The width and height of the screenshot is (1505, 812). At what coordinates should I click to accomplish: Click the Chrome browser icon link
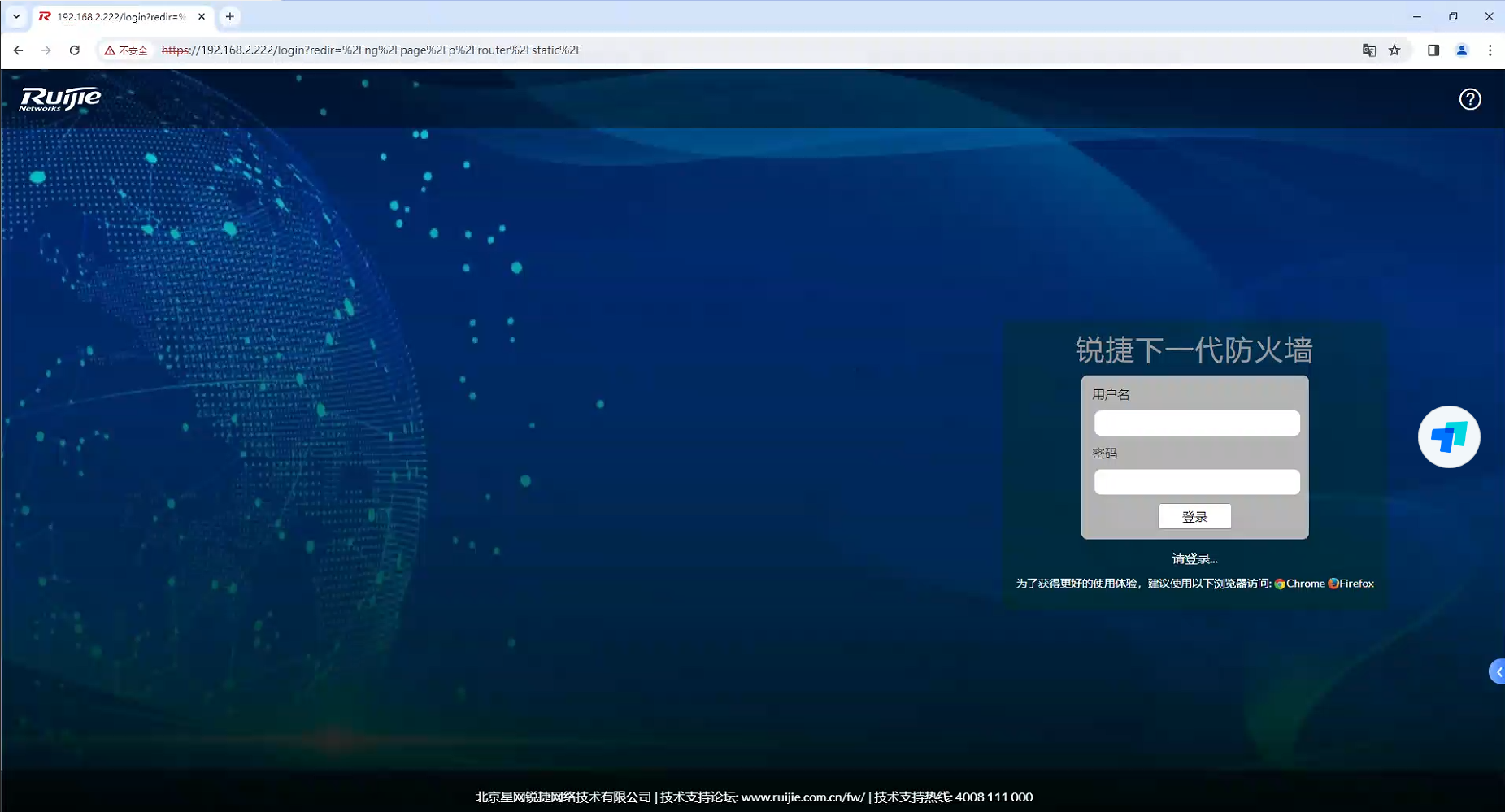tap(1280, 584)
